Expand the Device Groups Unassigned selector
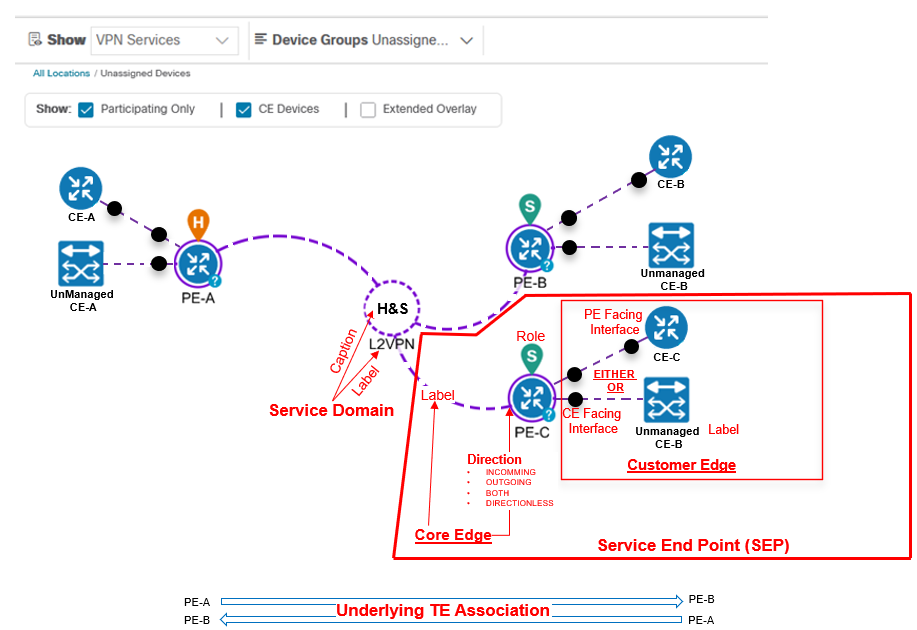The image size is (917, 630). click(x=465, y=40)
